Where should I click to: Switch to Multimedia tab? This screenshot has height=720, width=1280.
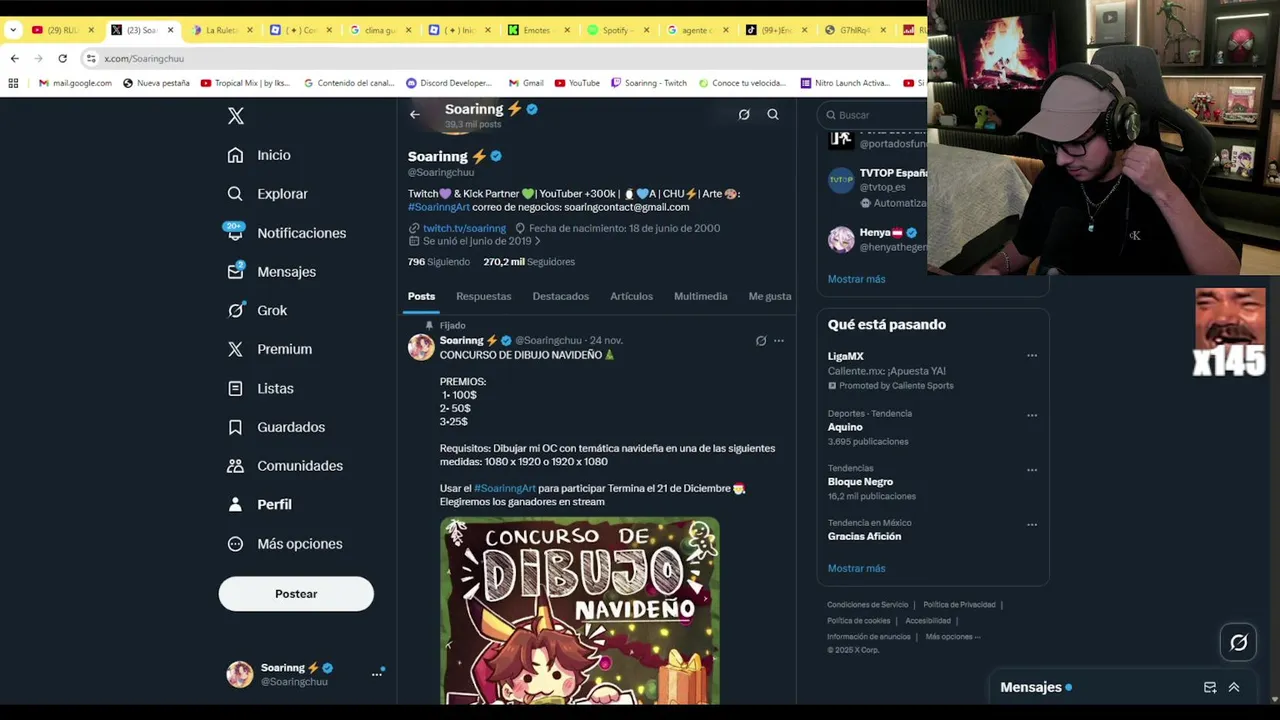(x=700, y=296)
